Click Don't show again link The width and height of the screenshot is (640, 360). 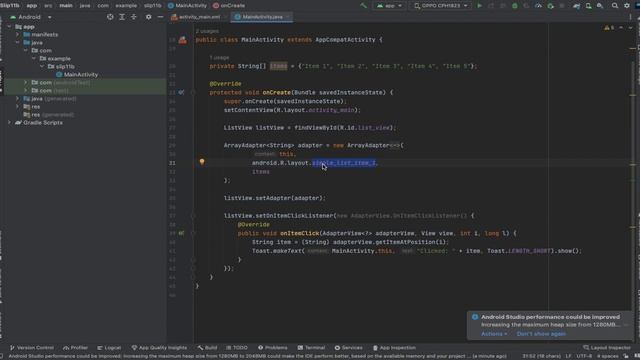point(541,334)
